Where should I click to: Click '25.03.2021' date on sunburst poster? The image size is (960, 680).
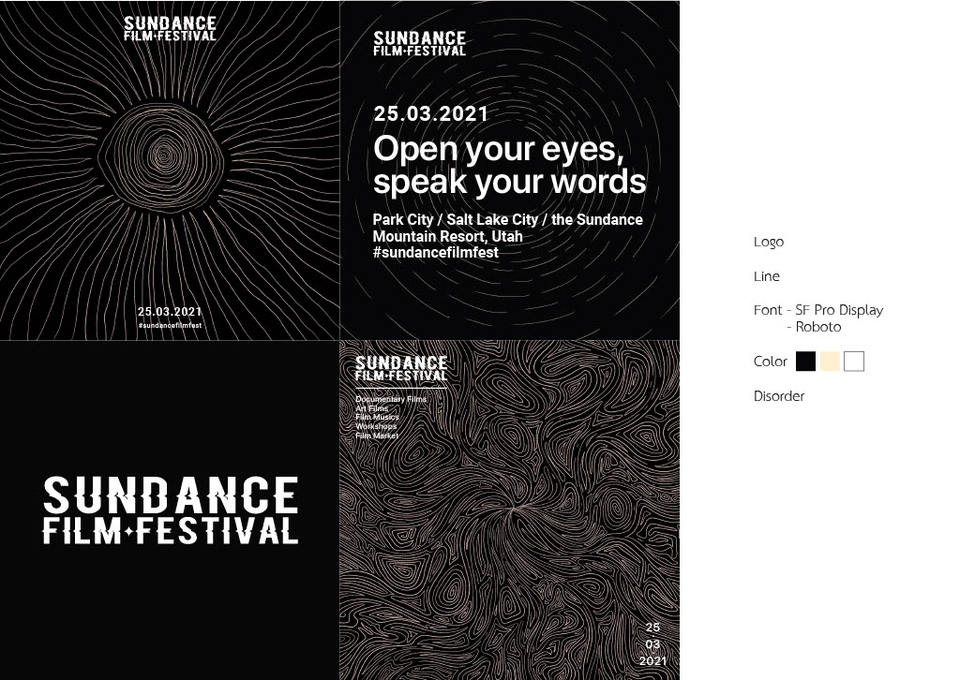[170, 312]
